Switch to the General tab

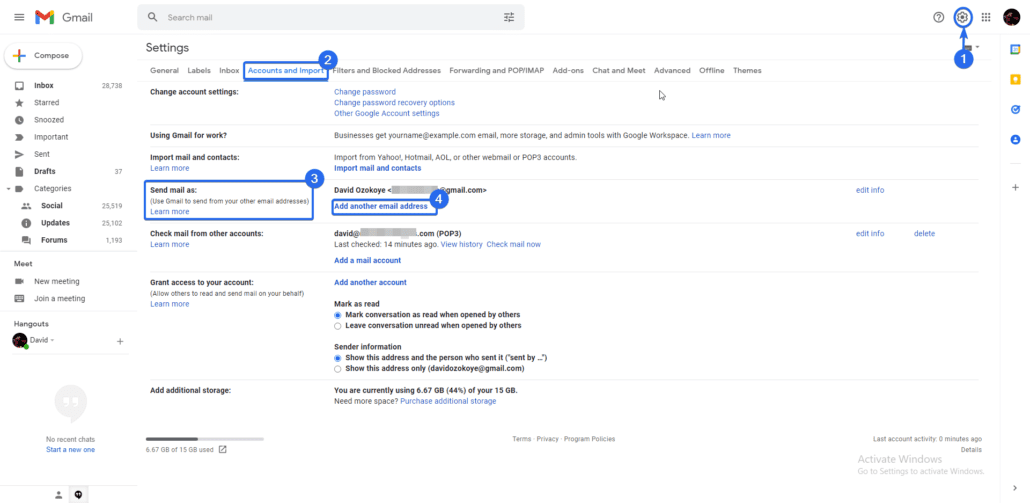pos(164,70)
